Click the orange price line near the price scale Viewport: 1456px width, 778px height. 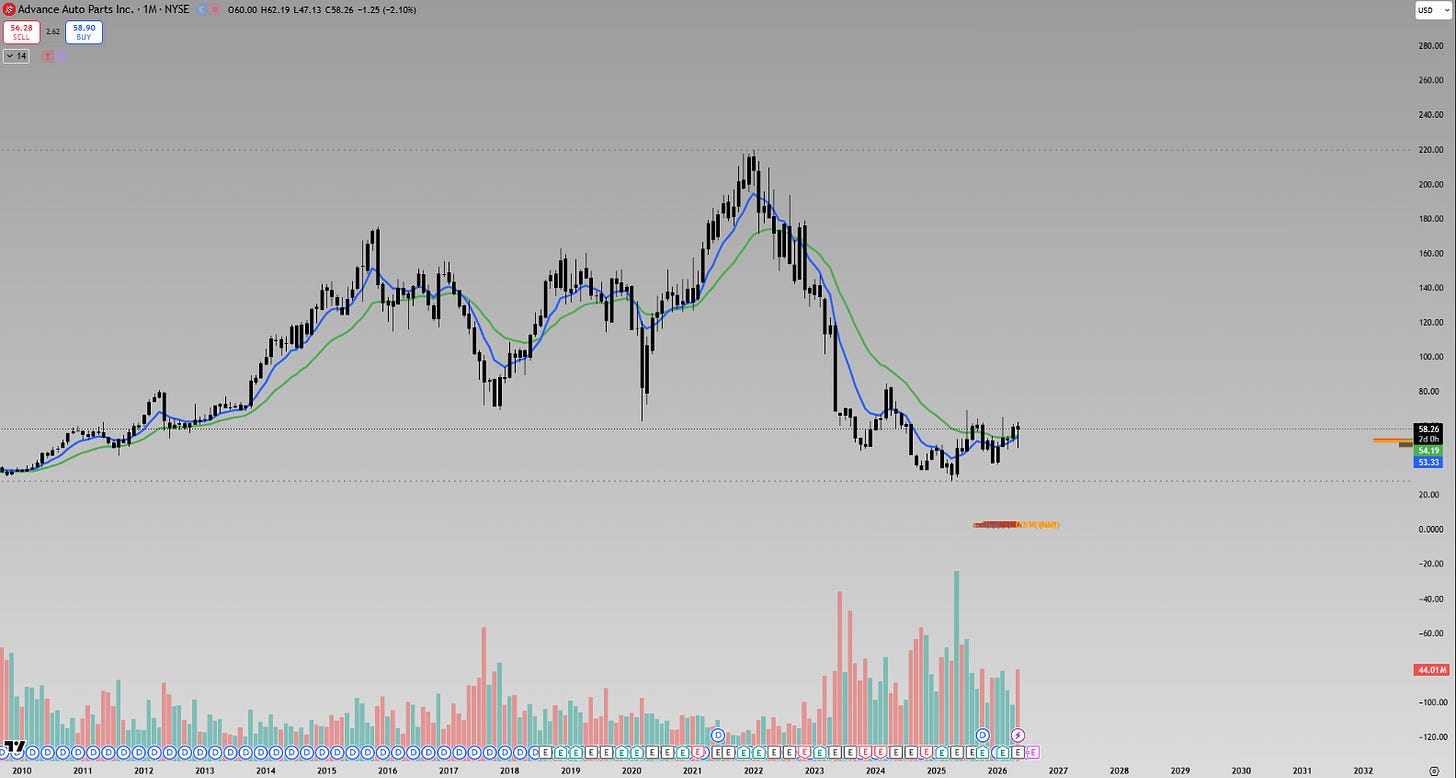(x=1392, y=440)
